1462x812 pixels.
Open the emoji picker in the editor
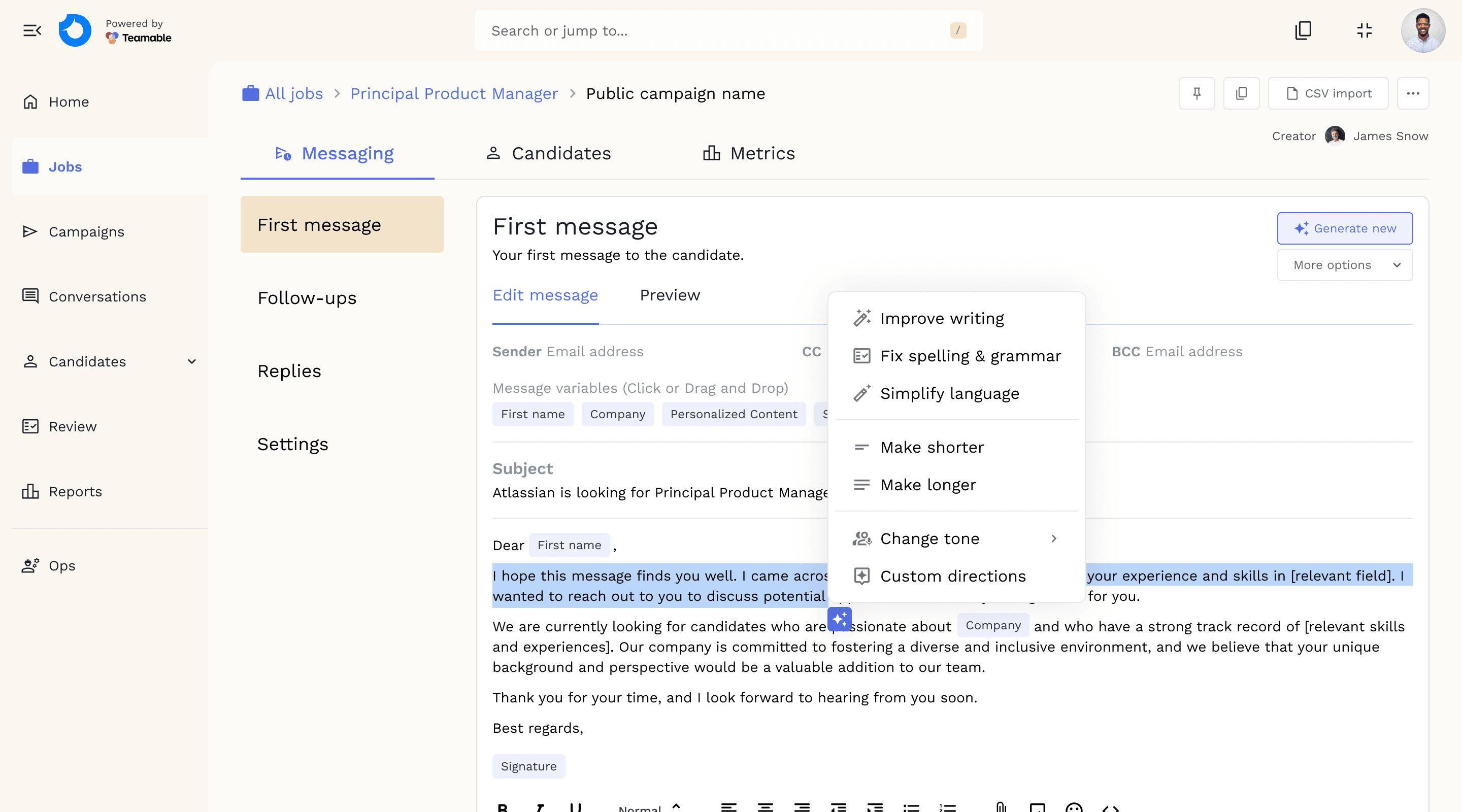(x=1073, y=807)
